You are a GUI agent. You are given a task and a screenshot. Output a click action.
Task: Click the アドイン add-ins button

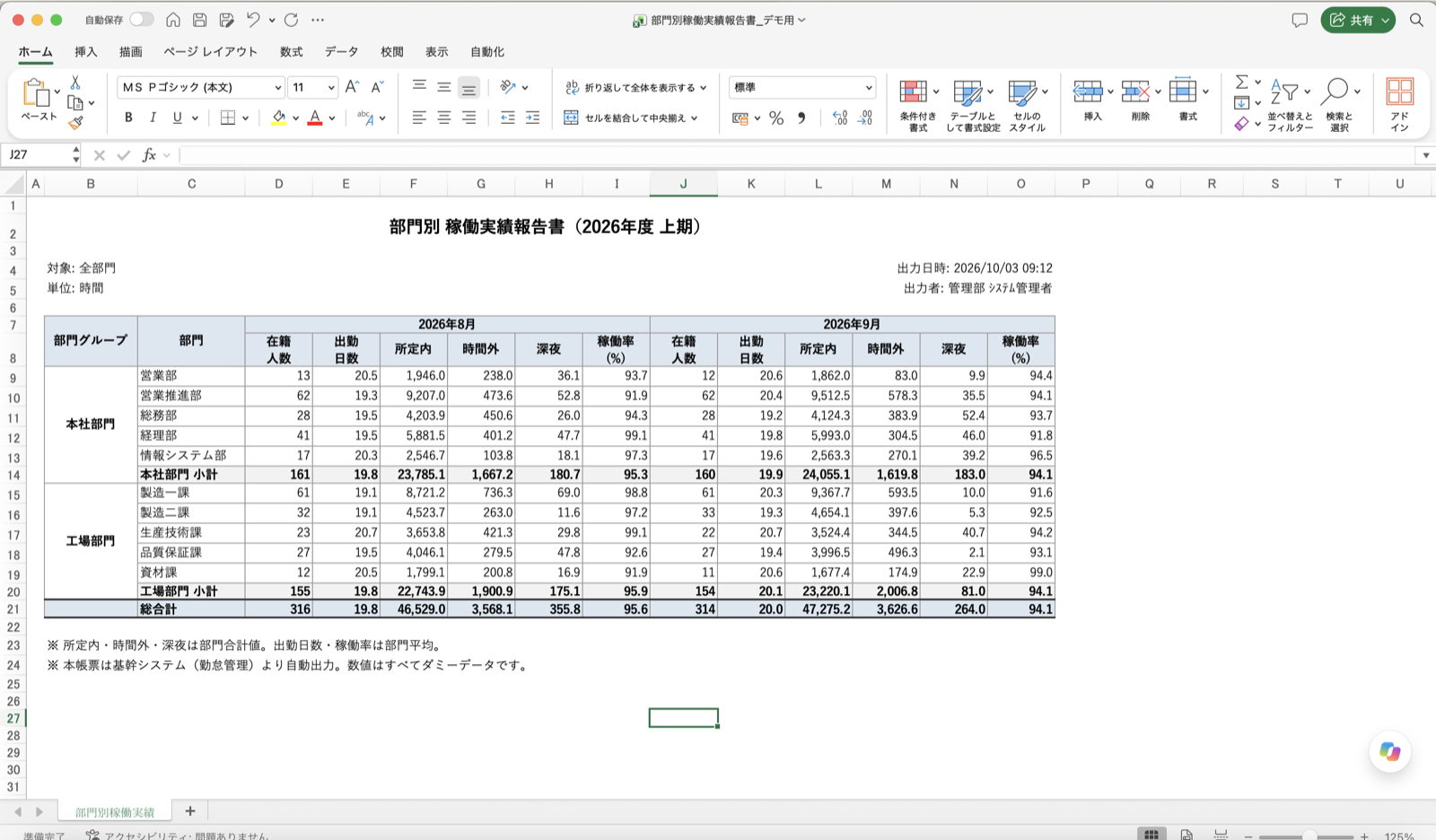tap(1399, 105)
